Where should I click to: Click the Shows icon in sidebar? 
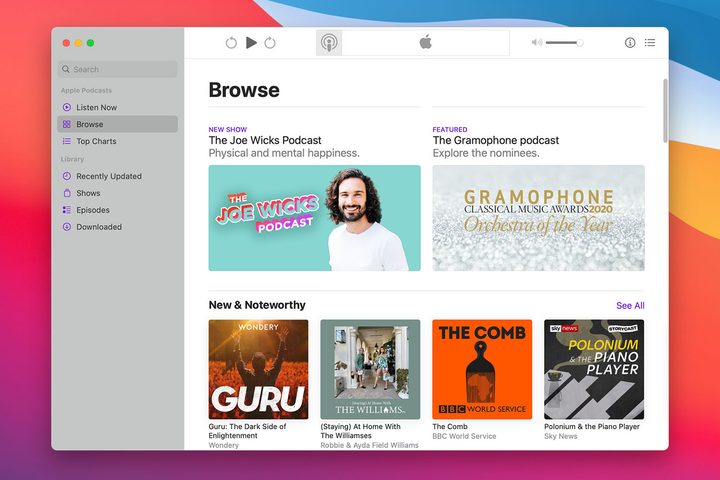tap(67, 193)
